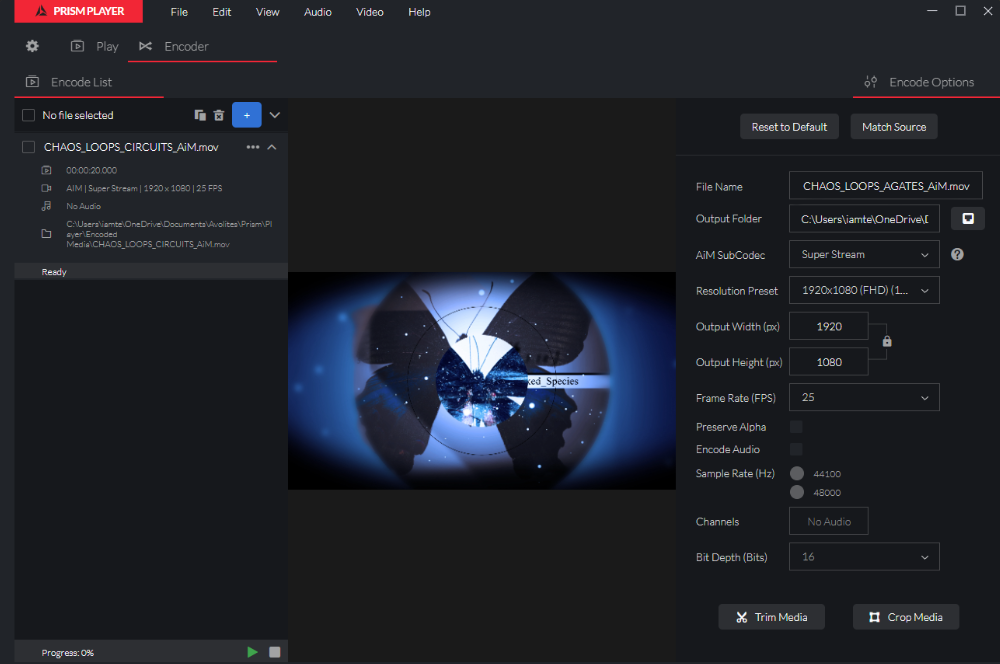This screenshot has height=664, width=1000.
Task: Browse for output folder icon button
Action: coord(967,219)
